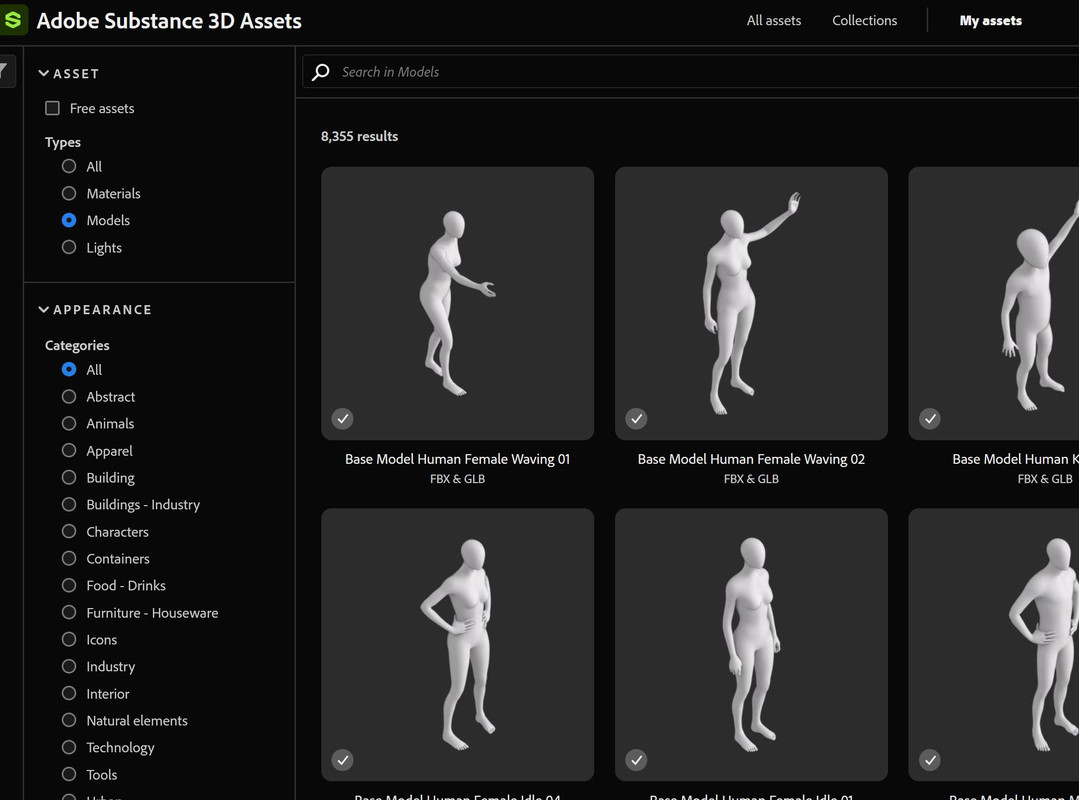Click the green Substance 3D logo icon
Image resolution: width=1079 pixels, height=800 pixels.
[13, 20]
